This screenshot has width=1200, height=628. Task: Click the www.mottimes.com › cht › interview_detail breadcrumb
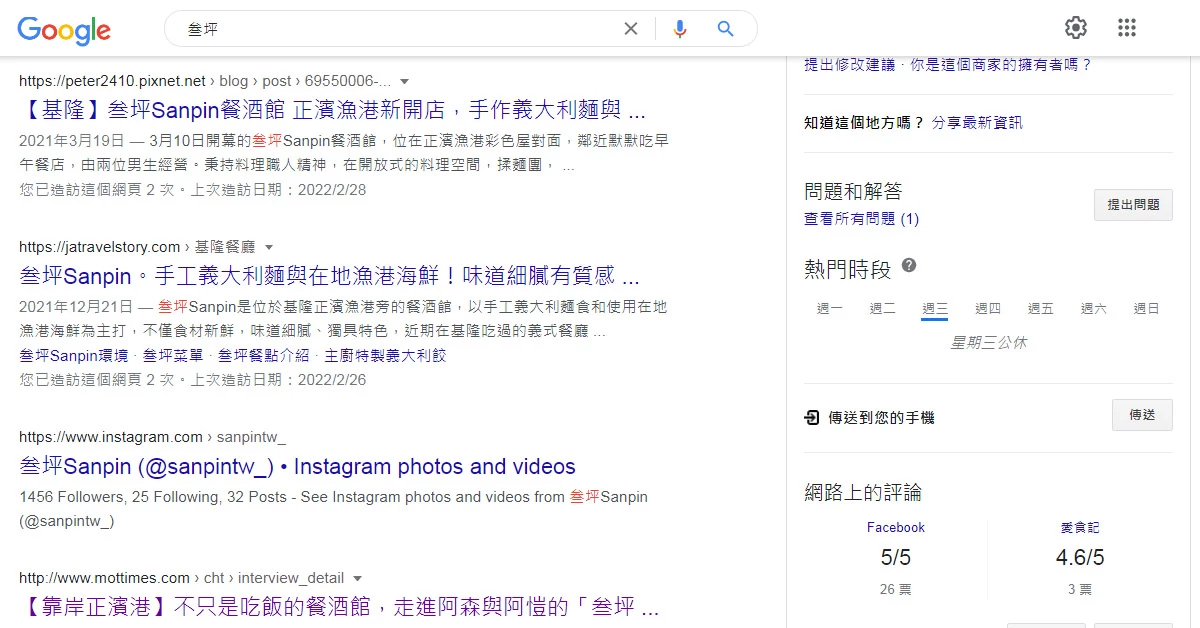(x=181, y=578)
